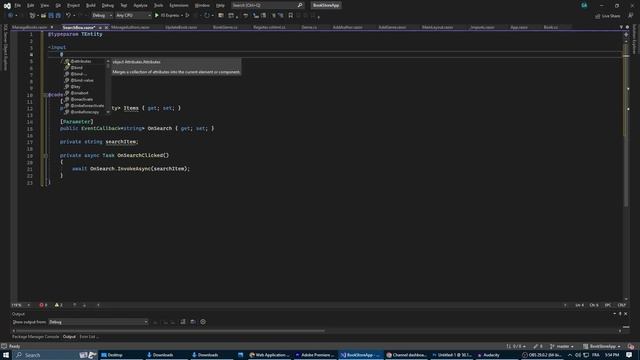
Task: Click the FRA language indicator in taskbar
Action: (x=596, y=355)
